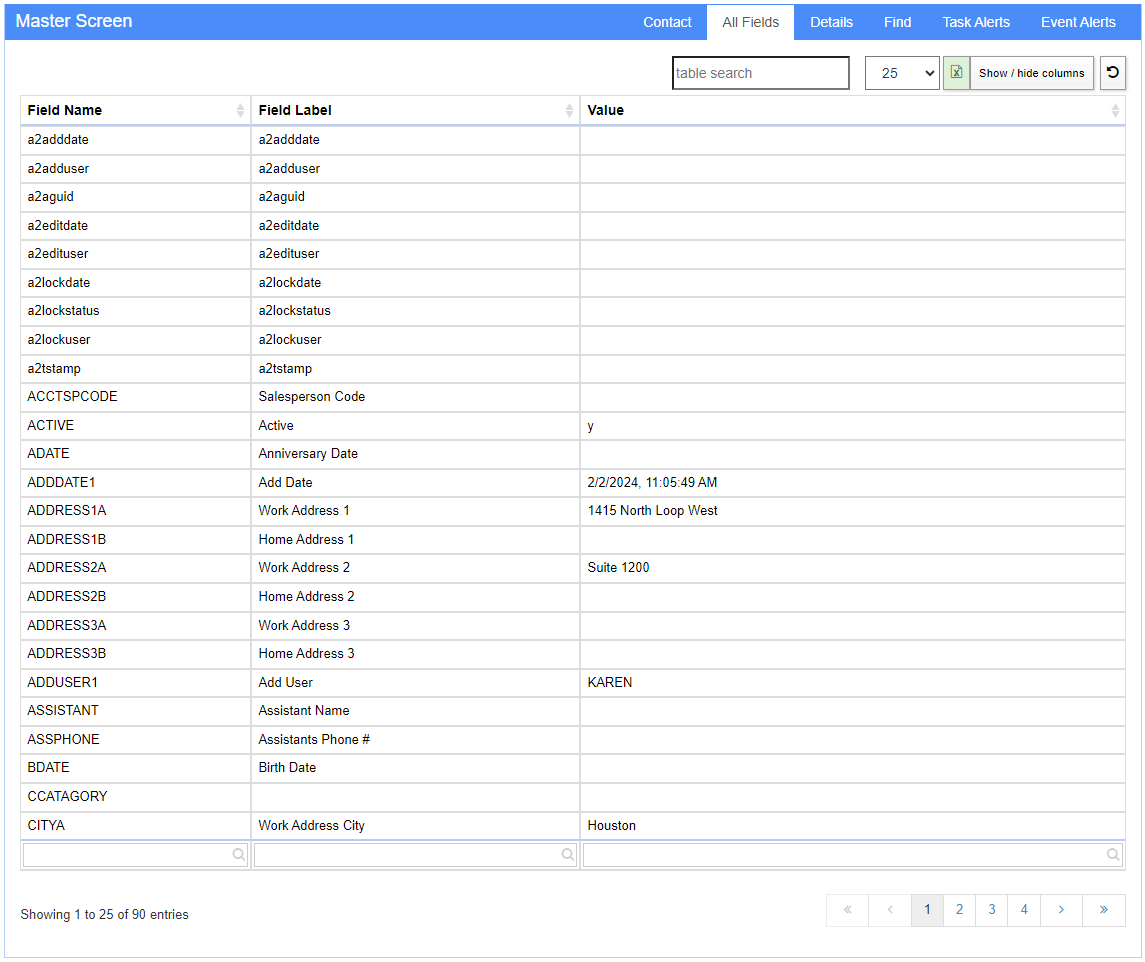This screenshot has height=962, width=1145.
Task: Click the a2edituser field label cell
Action: (x=416, y=253)
